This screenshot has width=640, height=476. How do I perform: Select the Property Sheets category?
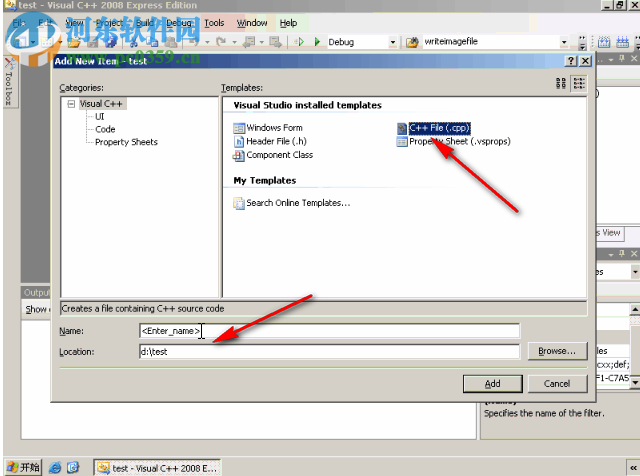(126, 142)
